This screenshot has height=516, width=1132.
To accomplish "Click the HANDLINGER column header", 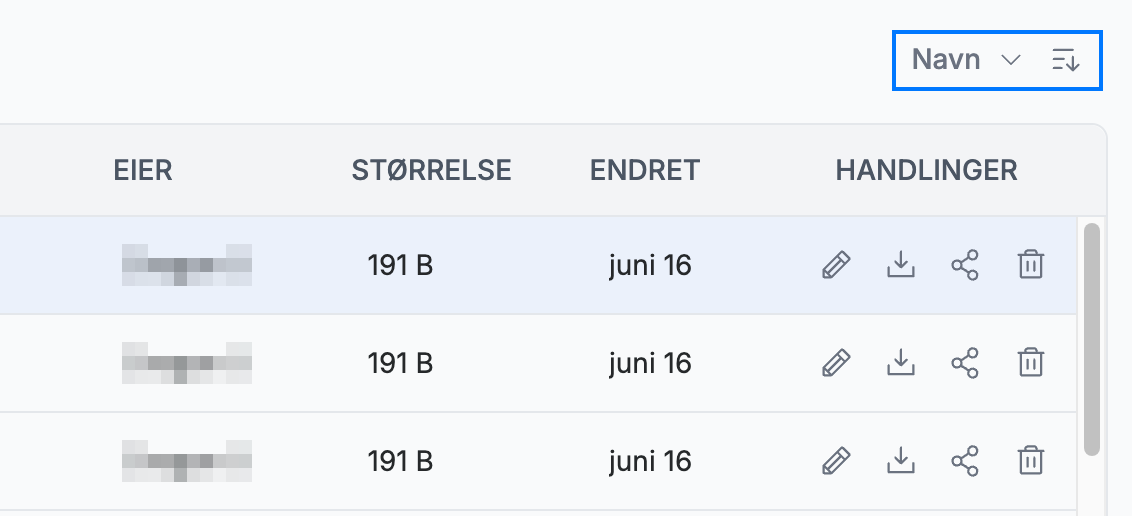I will (926, 171).
